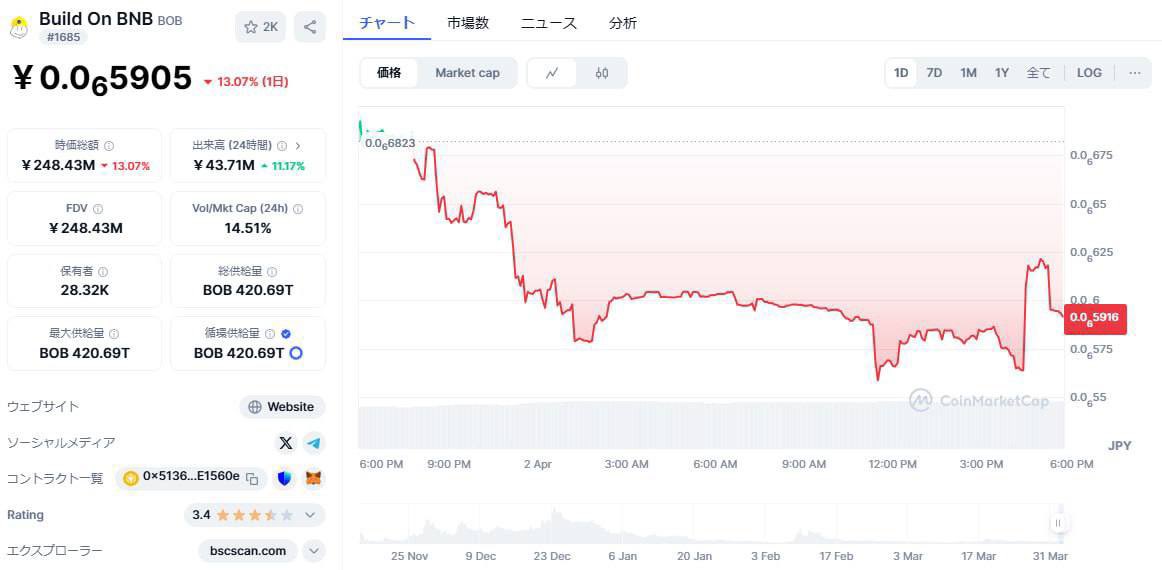Expand the Rating dropdown chevron
Viewport: 1162px width, 570px height.
pyautogui.click(x=310, y=514)
